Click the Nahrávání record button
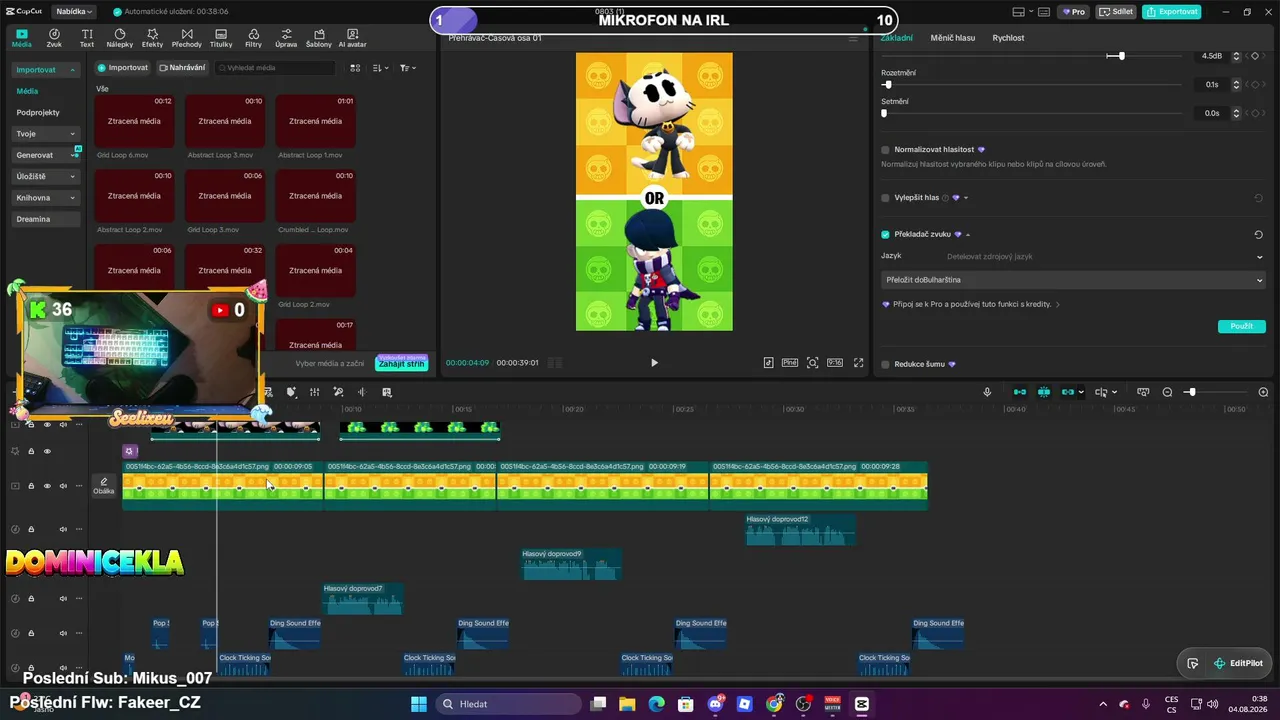 click(182, 68)
